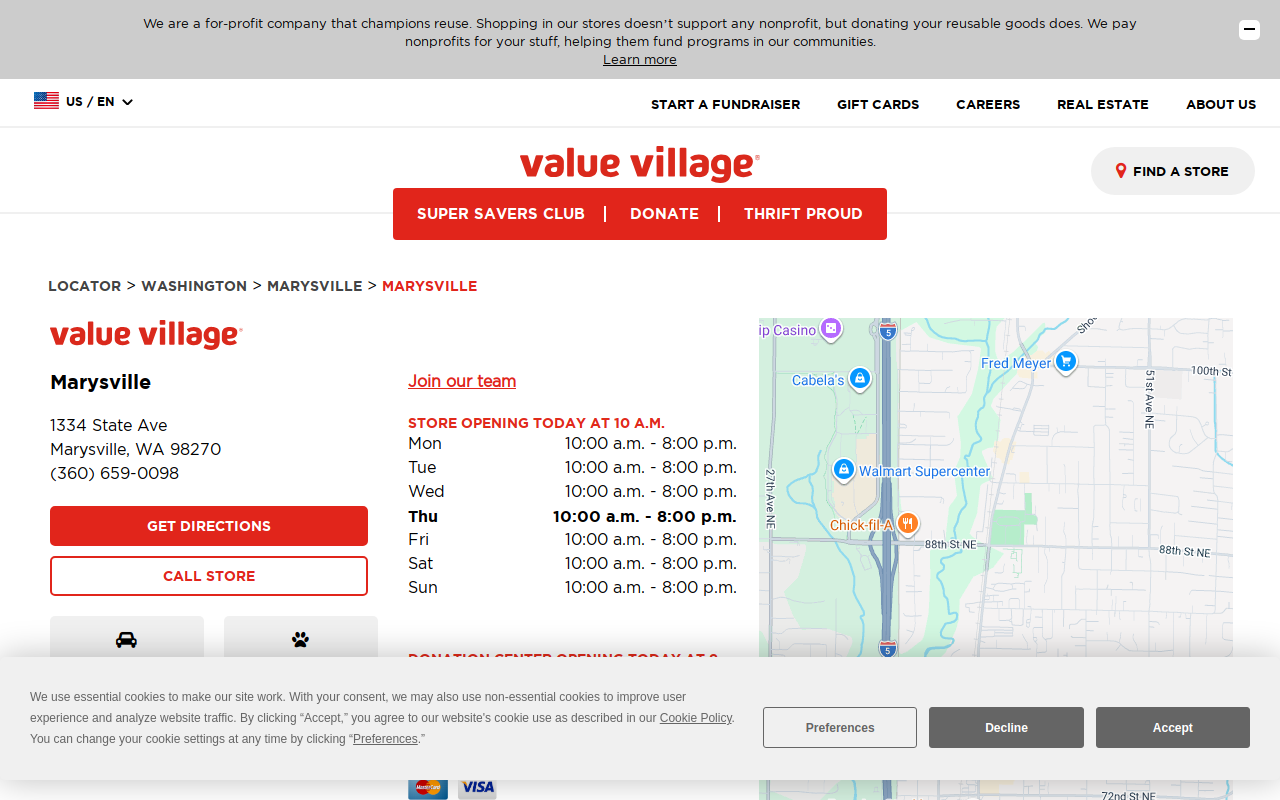
Task: Click the first Marysville breadcrumb link
Action: pos(315,286)
